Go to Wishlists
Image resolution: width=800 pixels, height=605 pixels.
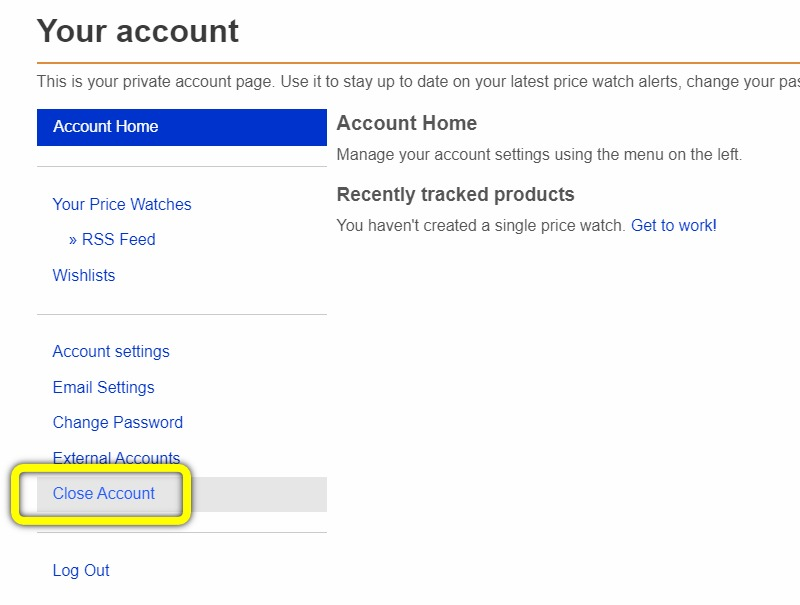point(84,275)
